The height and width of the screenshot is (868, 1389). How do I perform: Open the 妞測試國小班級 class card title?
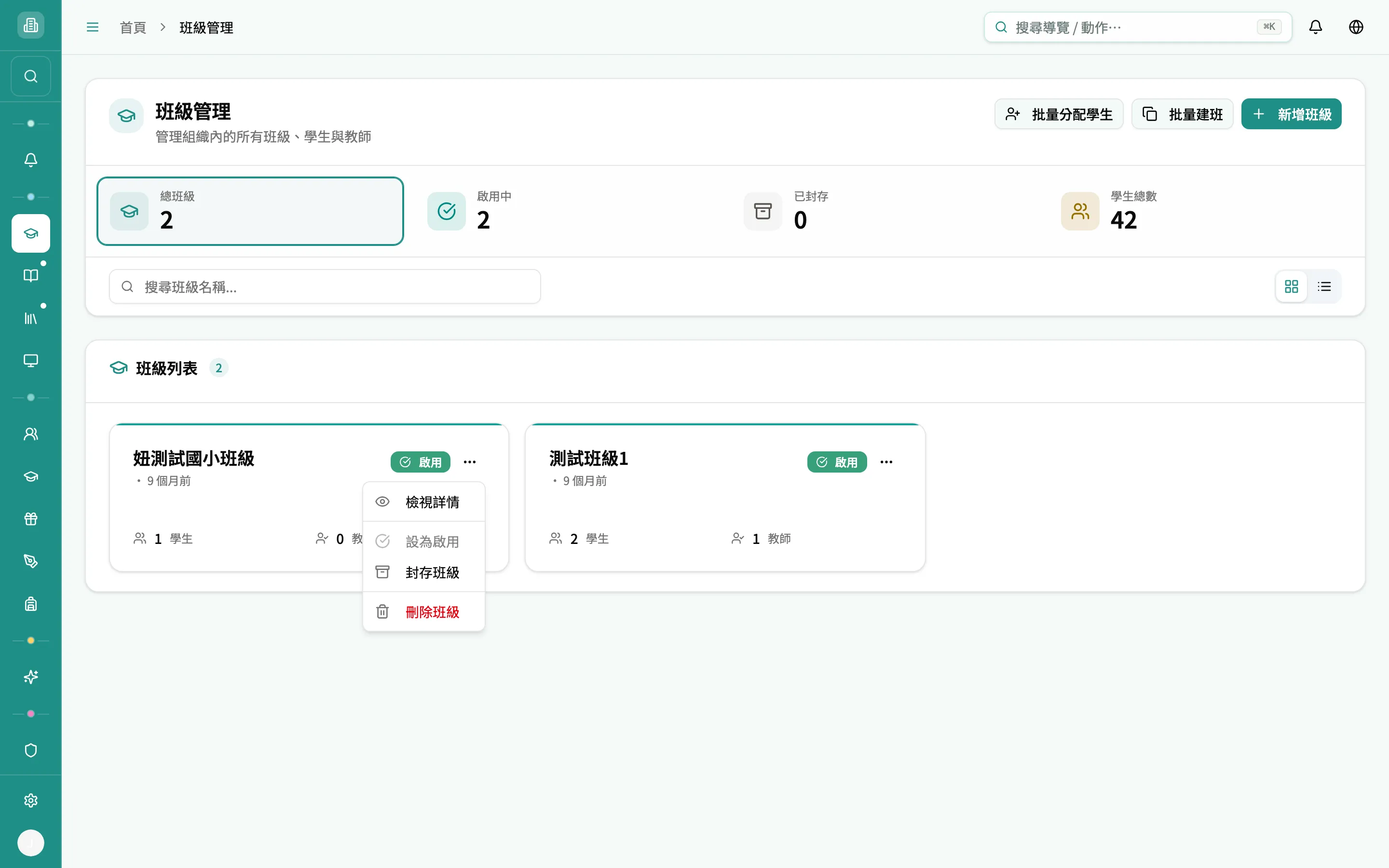tap(193, 459)
